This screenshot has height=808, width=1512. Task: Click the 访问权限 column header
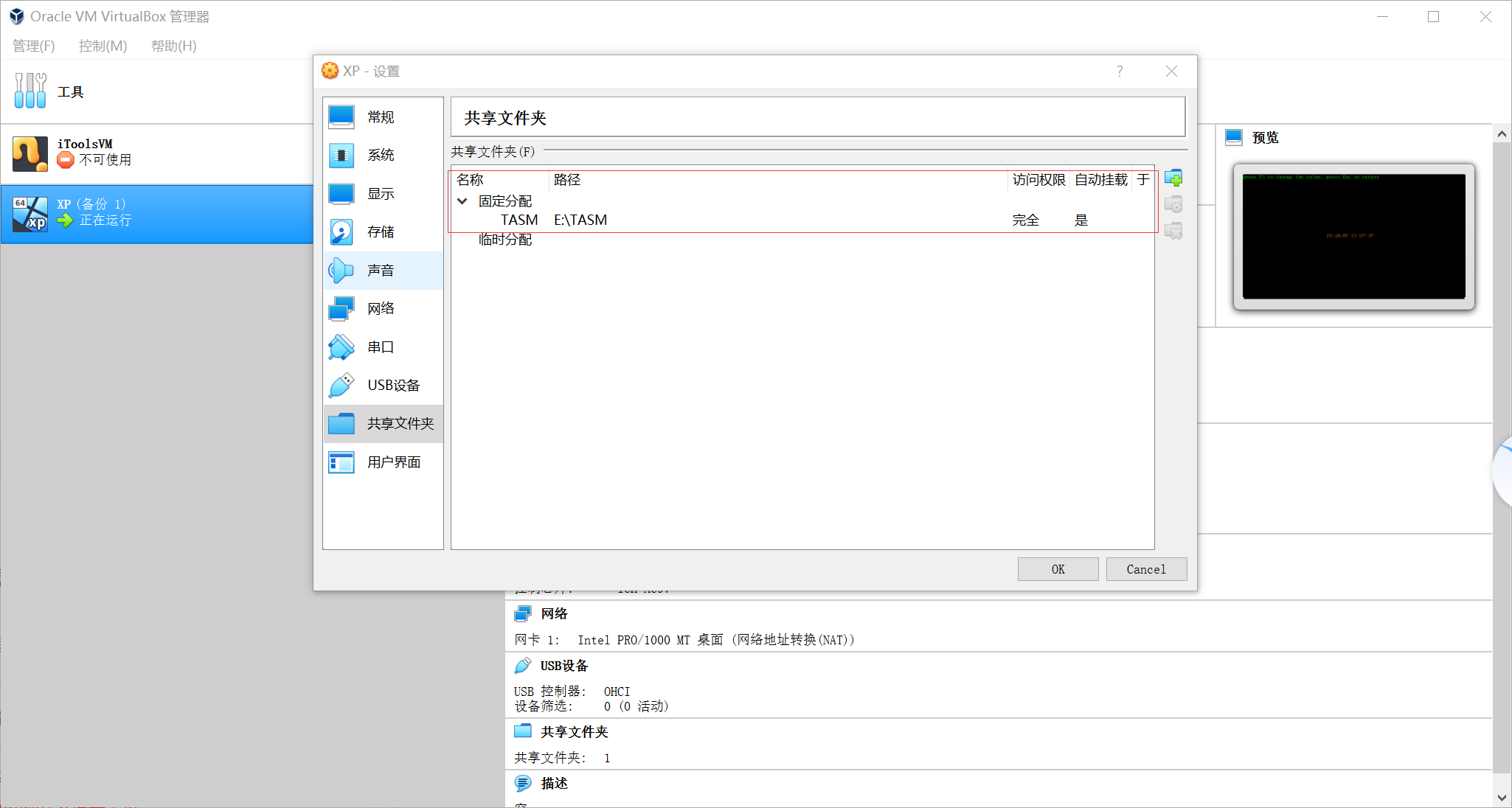click(x=1038, y=180)
